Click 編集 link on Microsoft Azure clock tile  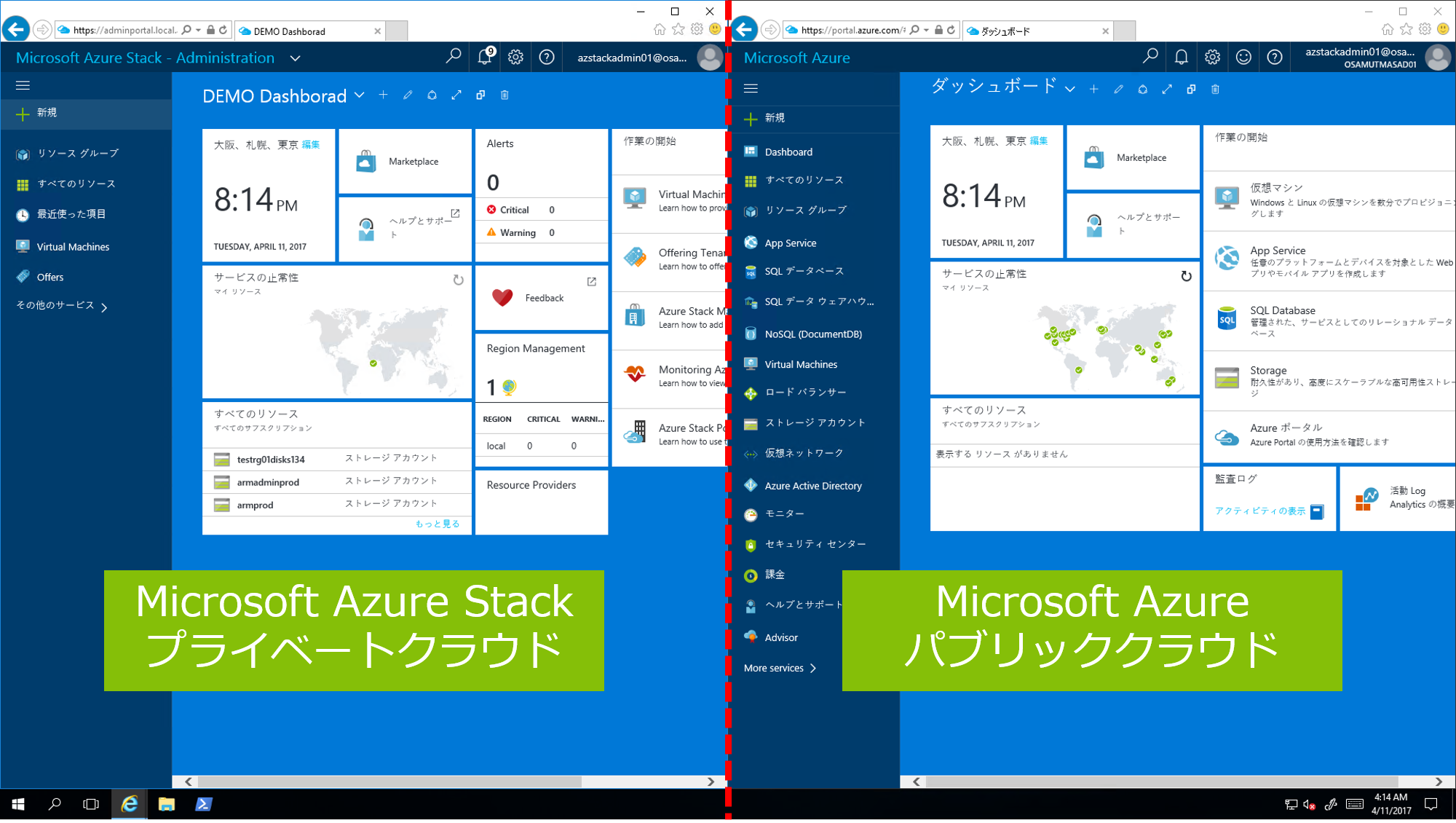[x=1039, y=141]
